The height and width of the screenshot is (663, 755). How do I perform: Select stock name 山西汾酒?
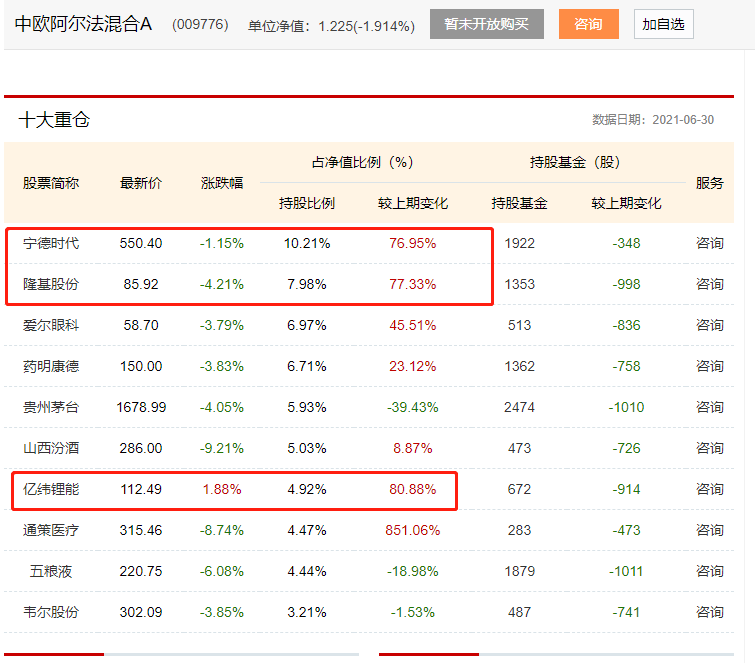point(51,448)
